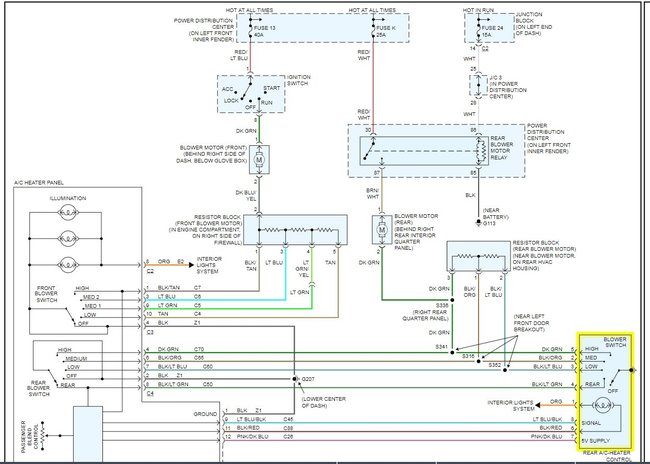Click the passenger blend control resistor symbol
650x464 pixels.
[x=42, y=435]
